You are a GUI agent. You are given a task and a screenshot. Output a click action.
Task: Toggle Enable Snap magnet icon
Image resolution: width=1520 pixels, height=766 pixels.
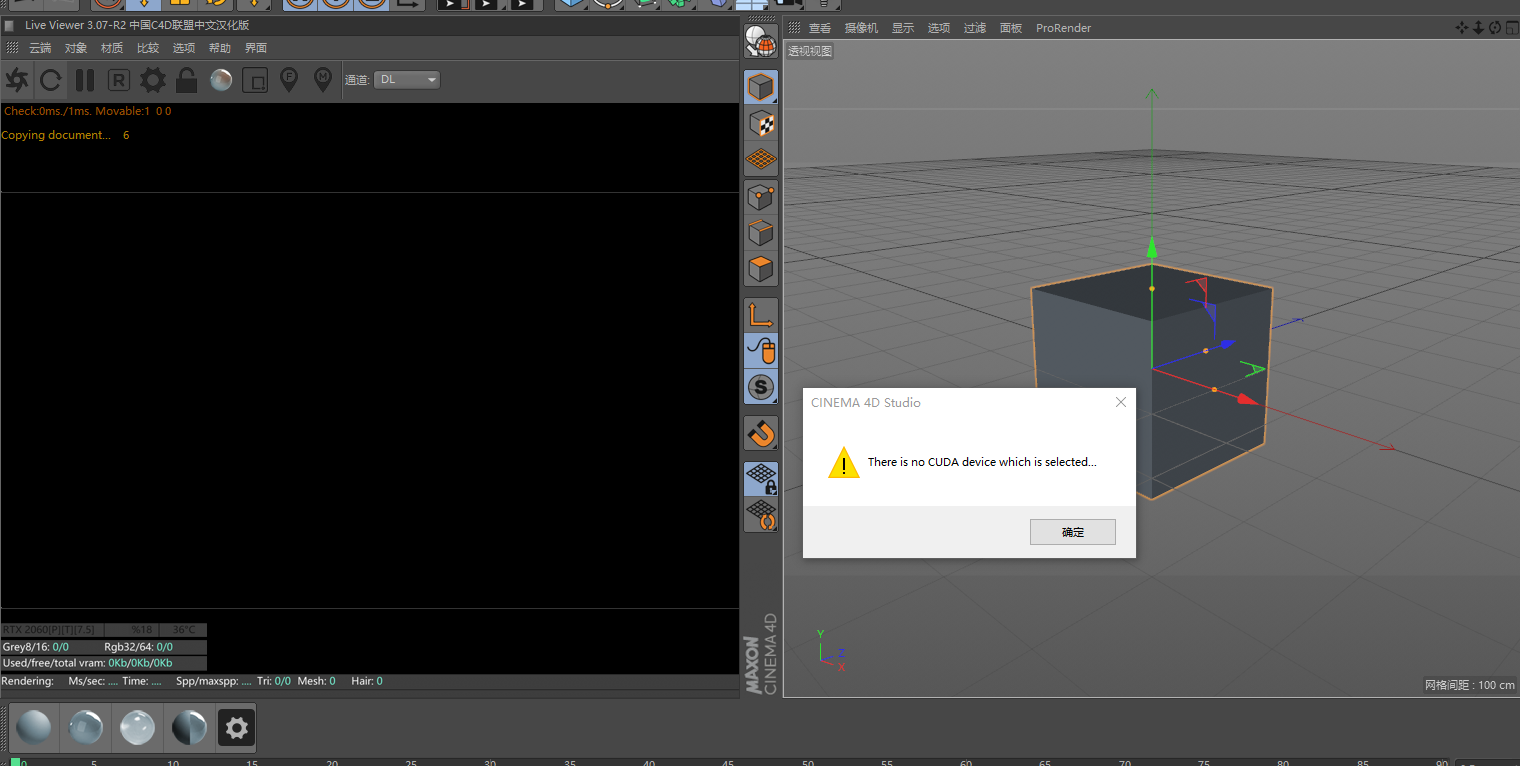coord(761,433)
